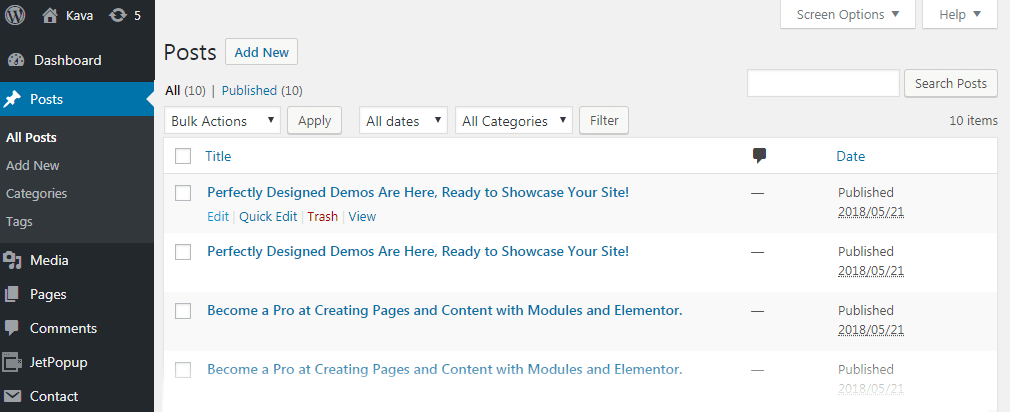The height and width of the screenshot is (412, 1010).
Task: Expand the All dates dropdown
Action: click(404, 121)
